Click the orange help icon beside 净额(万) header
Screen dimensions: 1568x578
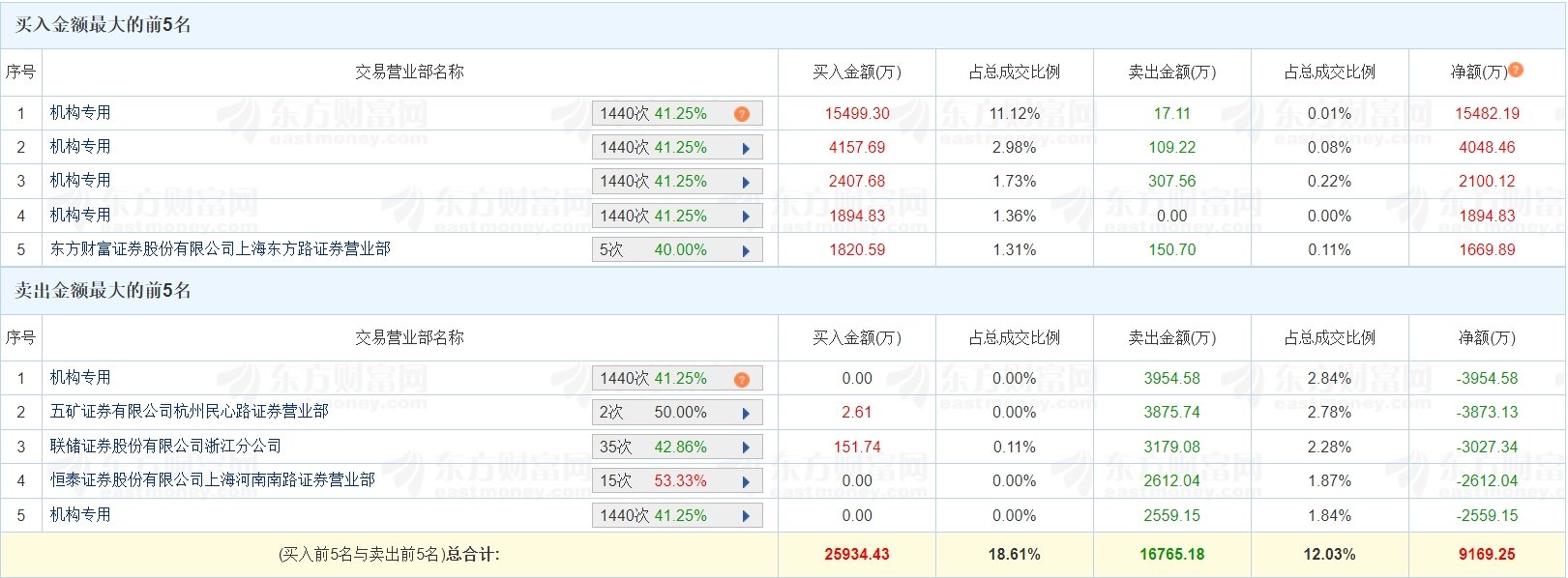1516,70
